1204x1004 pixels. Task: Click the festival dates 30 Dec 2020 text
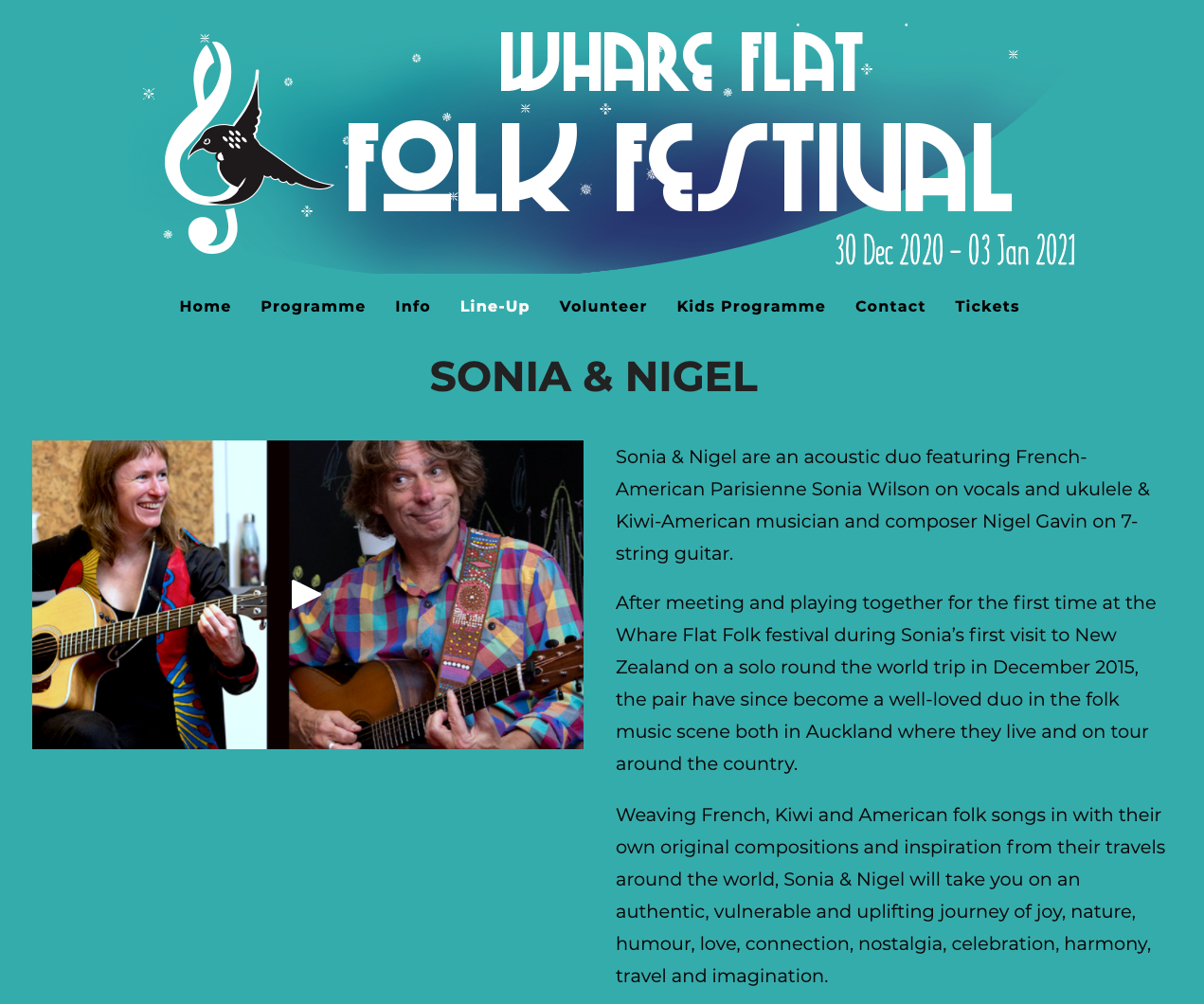pyautogui.click(x=955, y=250)
